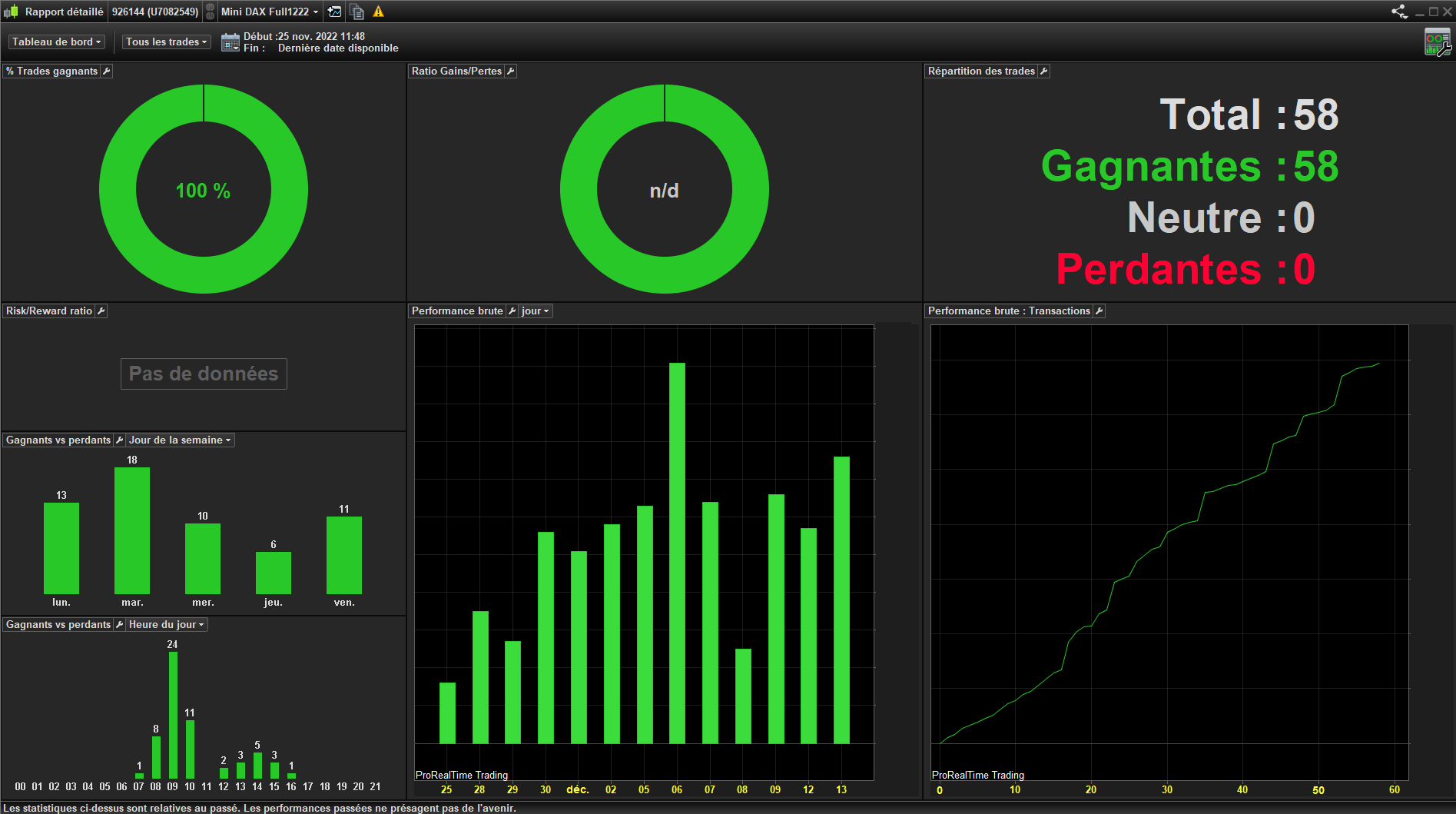Image resolution: width=1456 pixels, height=814 pixels.
Task: Click the mar. weekday bar showing 18
Action: click(x=132, y=530)
